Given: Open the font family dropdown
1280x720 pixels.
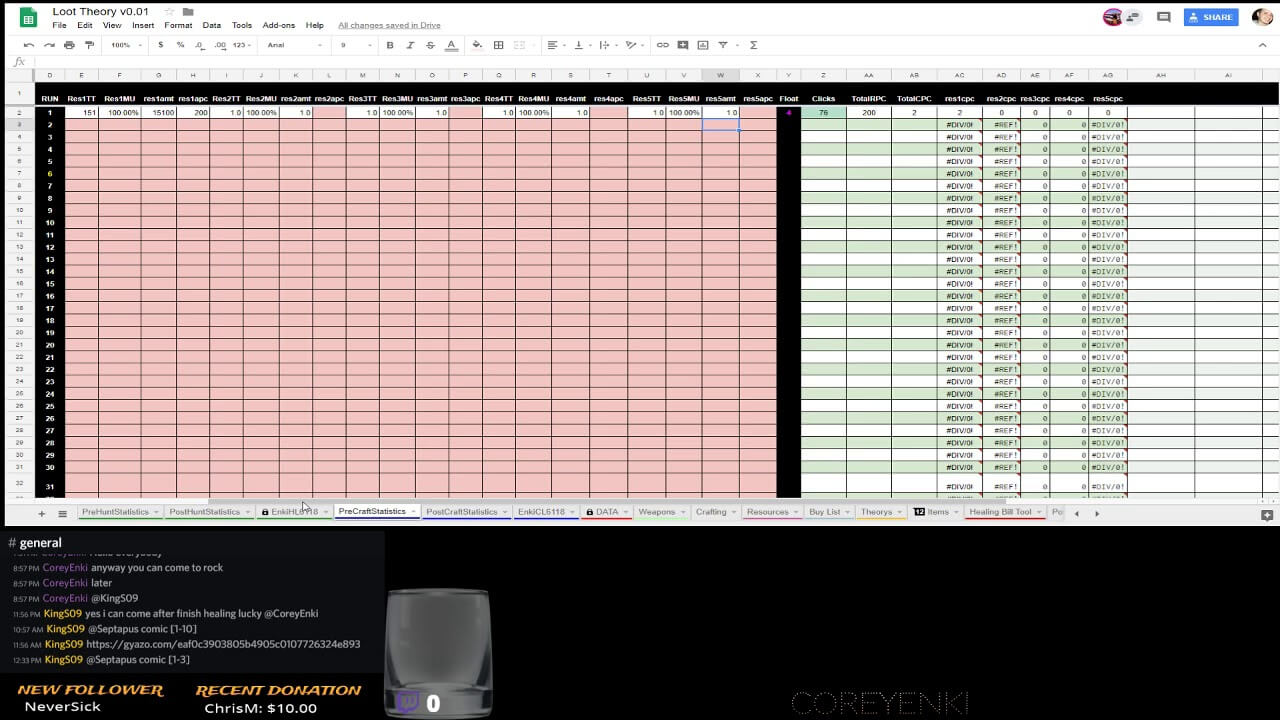Looking at the screenshot, I should tap(296, 45).
